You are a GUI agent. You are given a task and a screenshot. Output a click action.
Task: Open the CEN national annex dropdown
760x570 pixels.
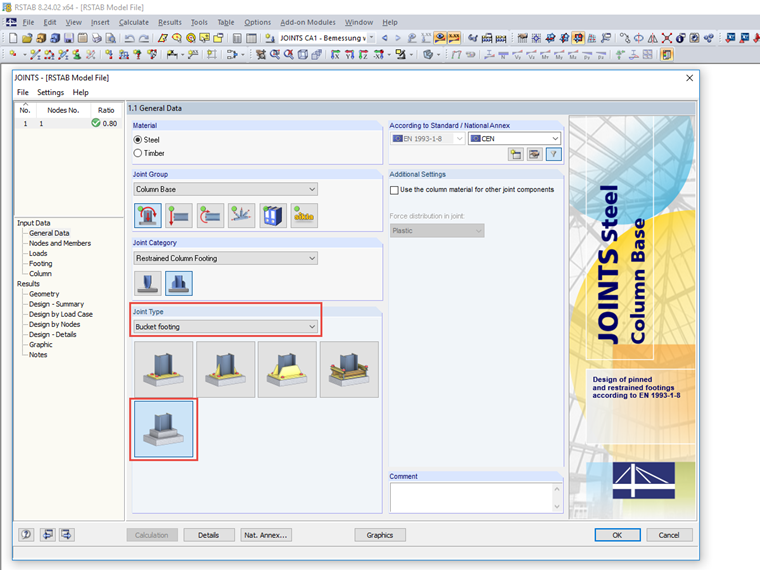[x=515, y=139]
